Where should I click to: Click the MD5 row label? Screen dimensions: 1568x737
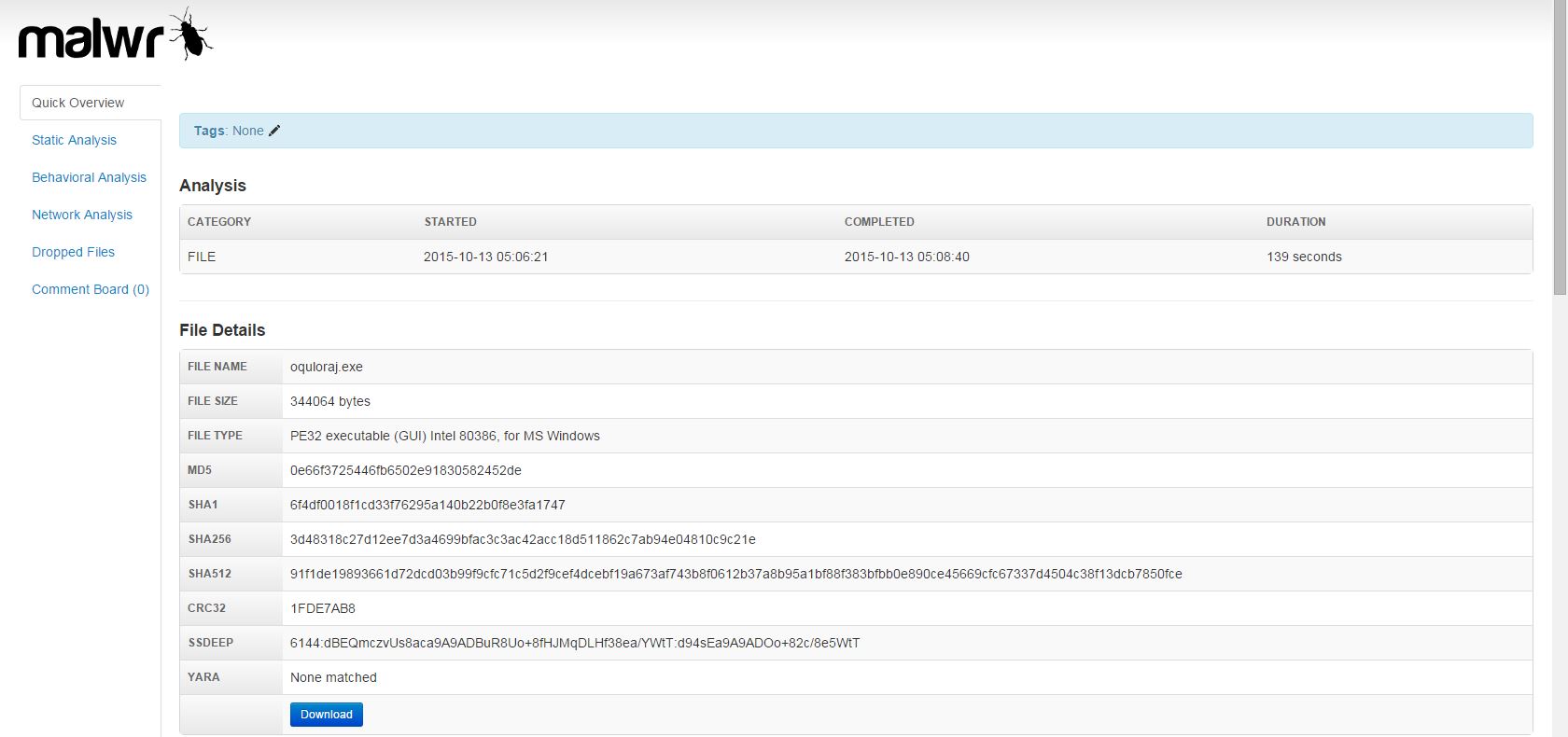pyautogui.click(x=200, y=470)
